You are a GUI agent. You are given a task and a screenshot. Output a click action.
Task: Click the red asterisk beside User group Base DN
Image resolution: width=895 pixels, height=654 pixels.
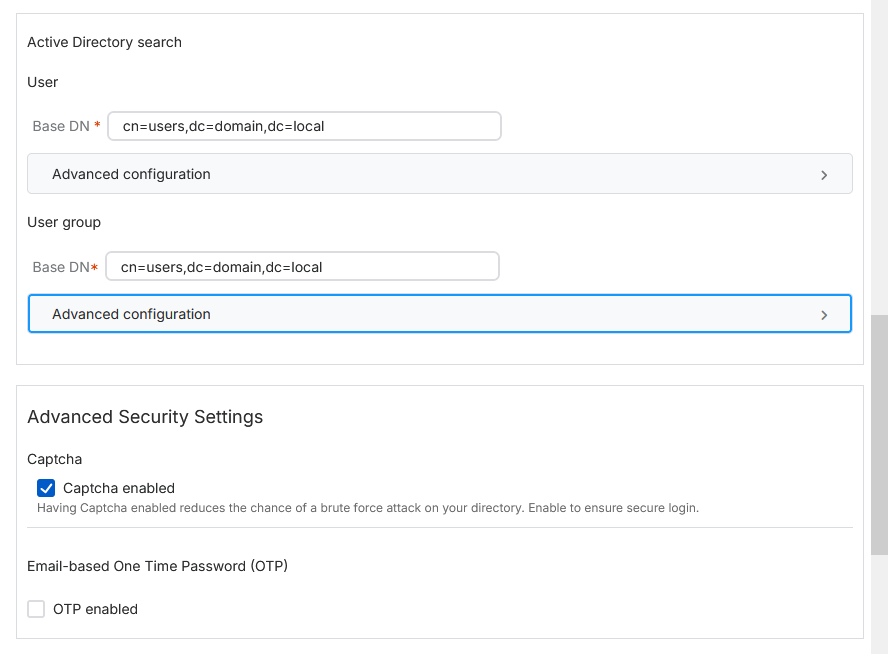click(x=94, y=267)
